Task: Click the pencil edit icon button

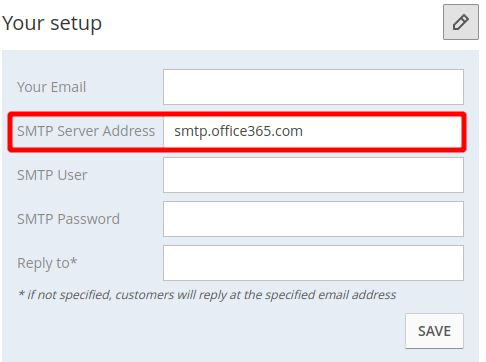Action: (461, 22)
